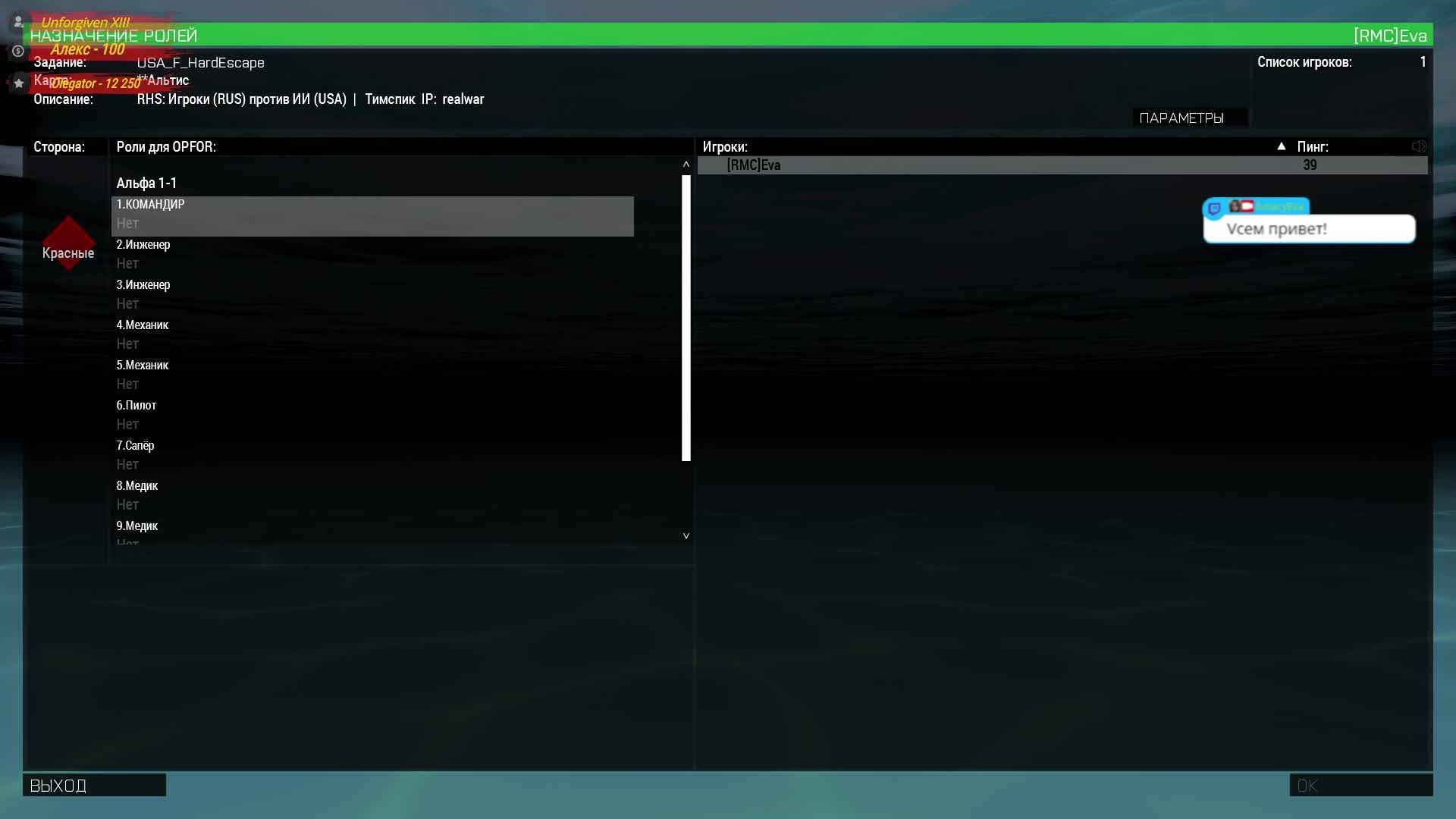Screen dimensions: 1456x819
Task: Click the dollar donation icon
Action: (x=19, y=51)
